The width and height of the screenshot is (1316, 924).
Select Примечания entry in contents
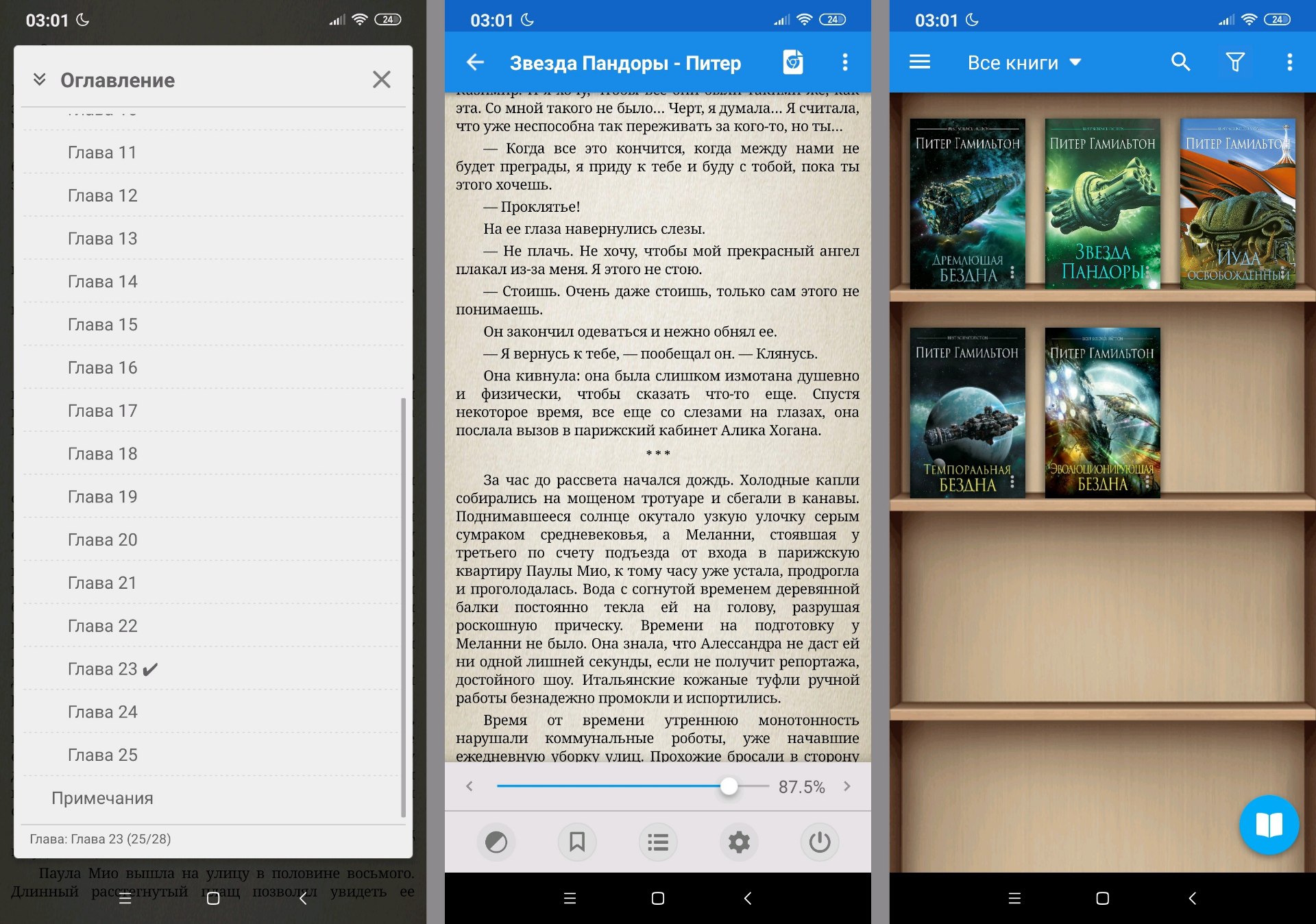[103, 799]
